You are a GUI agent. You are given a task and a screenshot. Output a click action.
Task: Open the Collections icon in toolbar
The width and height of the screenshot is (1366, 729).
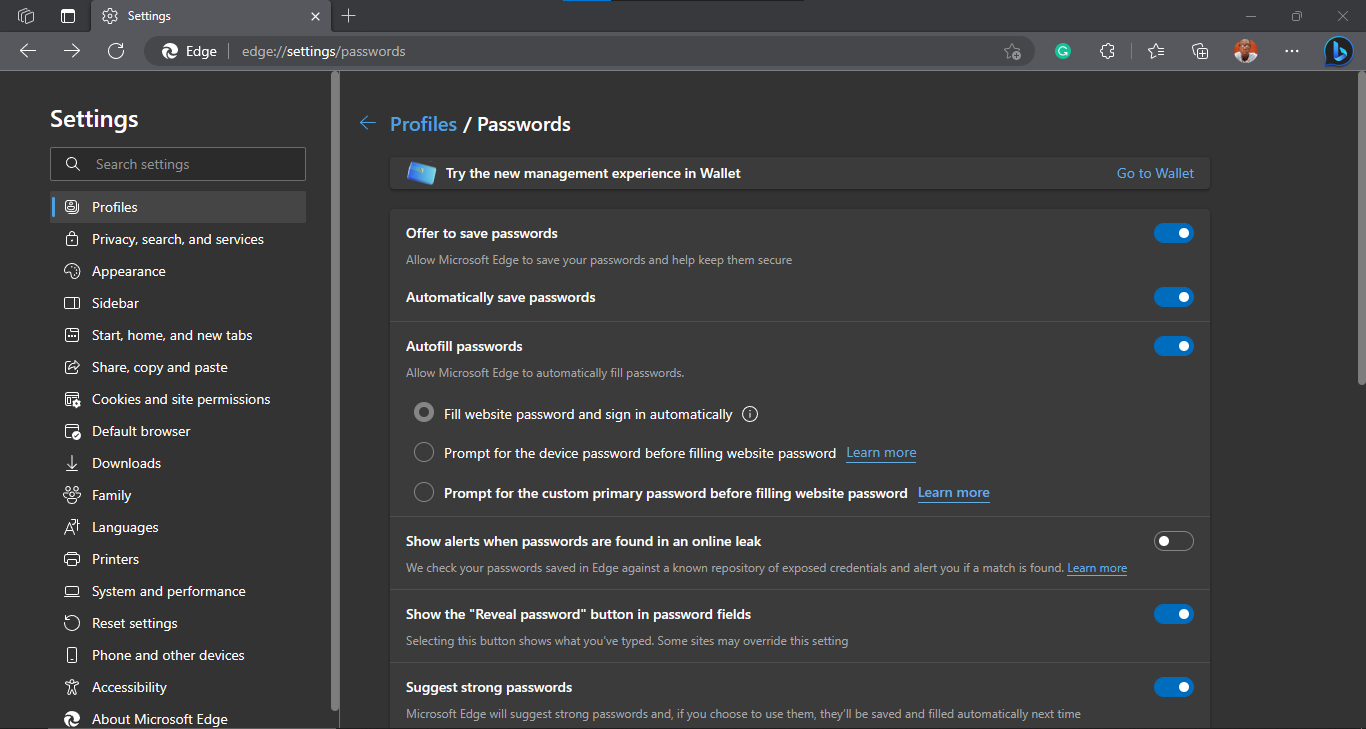coord(1201,51)
